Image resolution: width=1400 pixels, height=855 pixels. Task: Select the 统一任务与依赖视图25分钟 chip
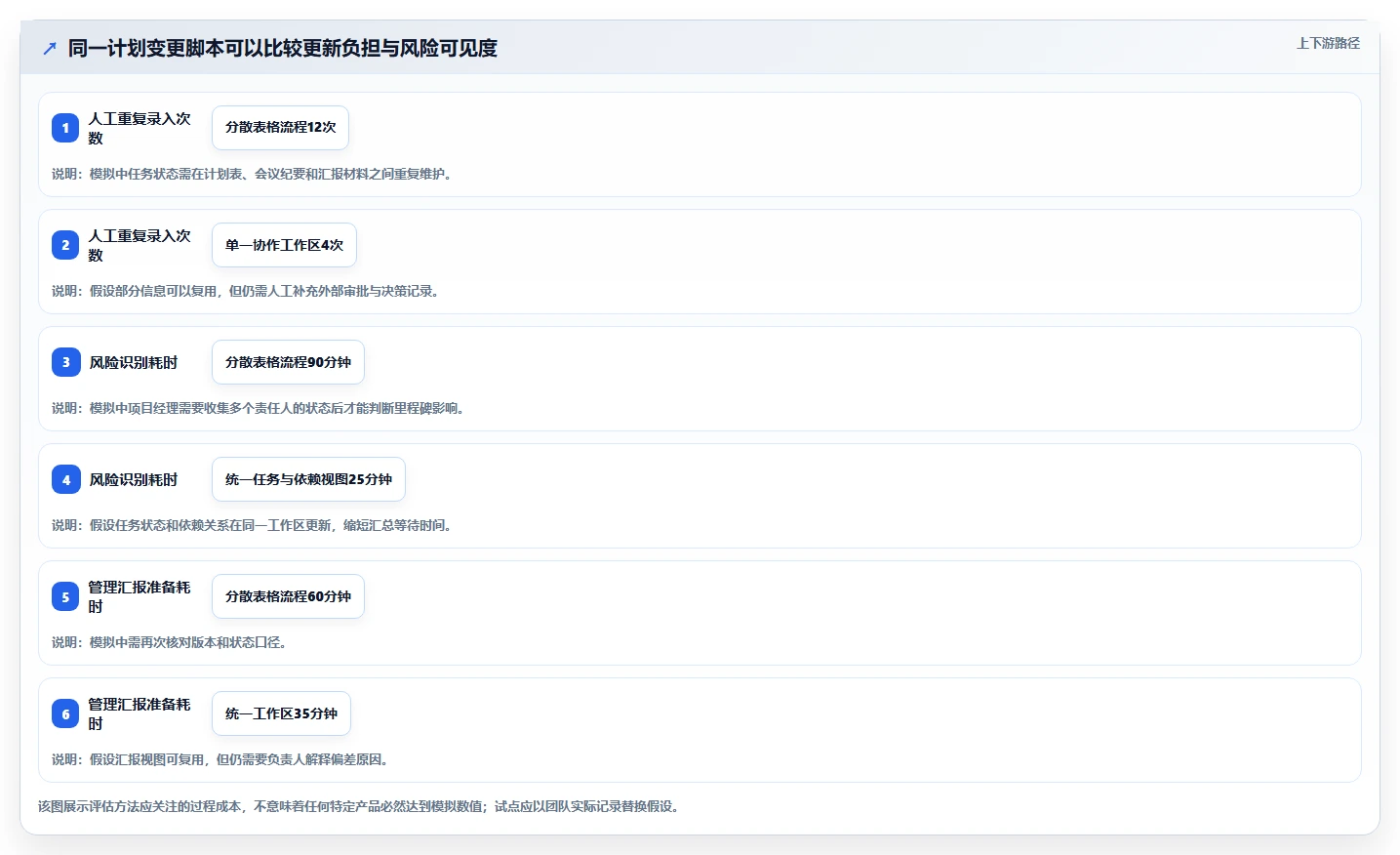[308, 479]
